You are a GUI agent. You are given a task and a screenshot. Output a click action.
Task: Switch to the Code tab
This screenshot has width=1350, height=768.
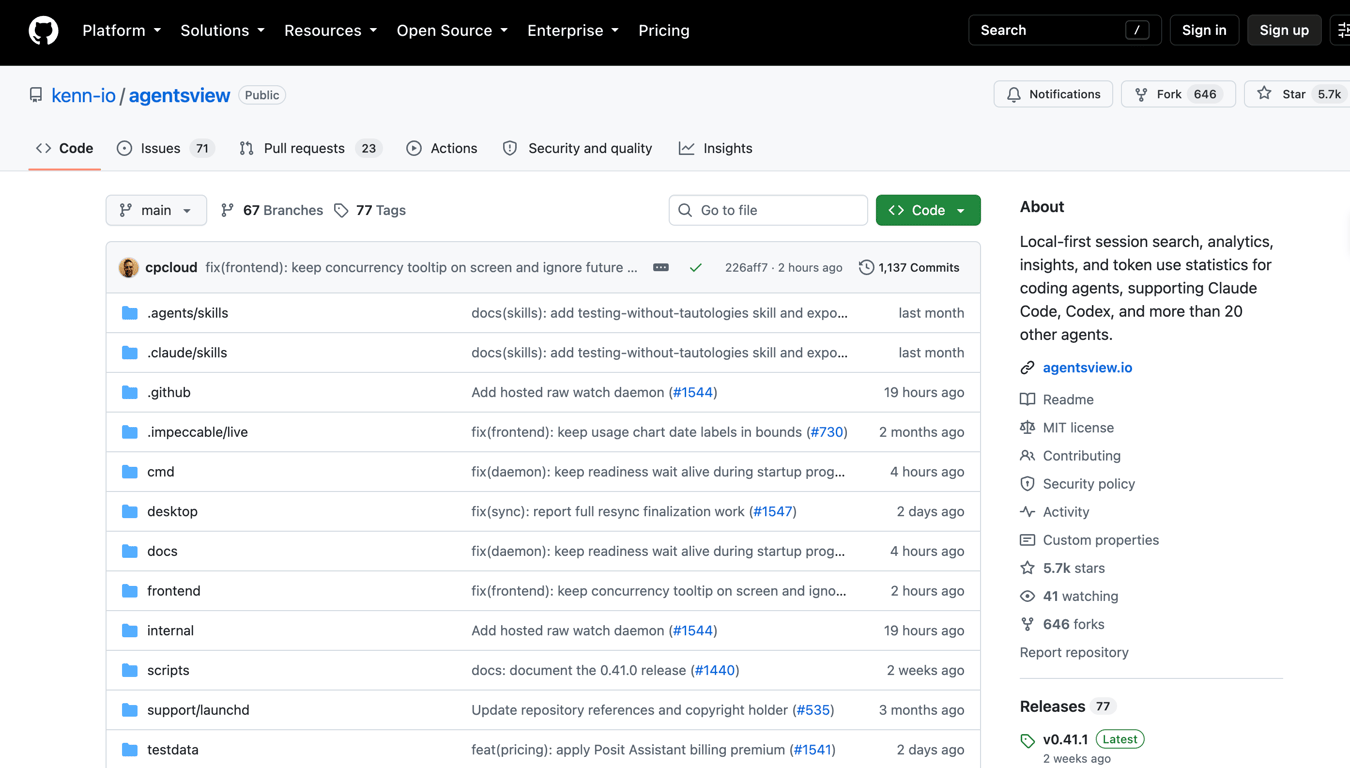[x=65, y=148]
